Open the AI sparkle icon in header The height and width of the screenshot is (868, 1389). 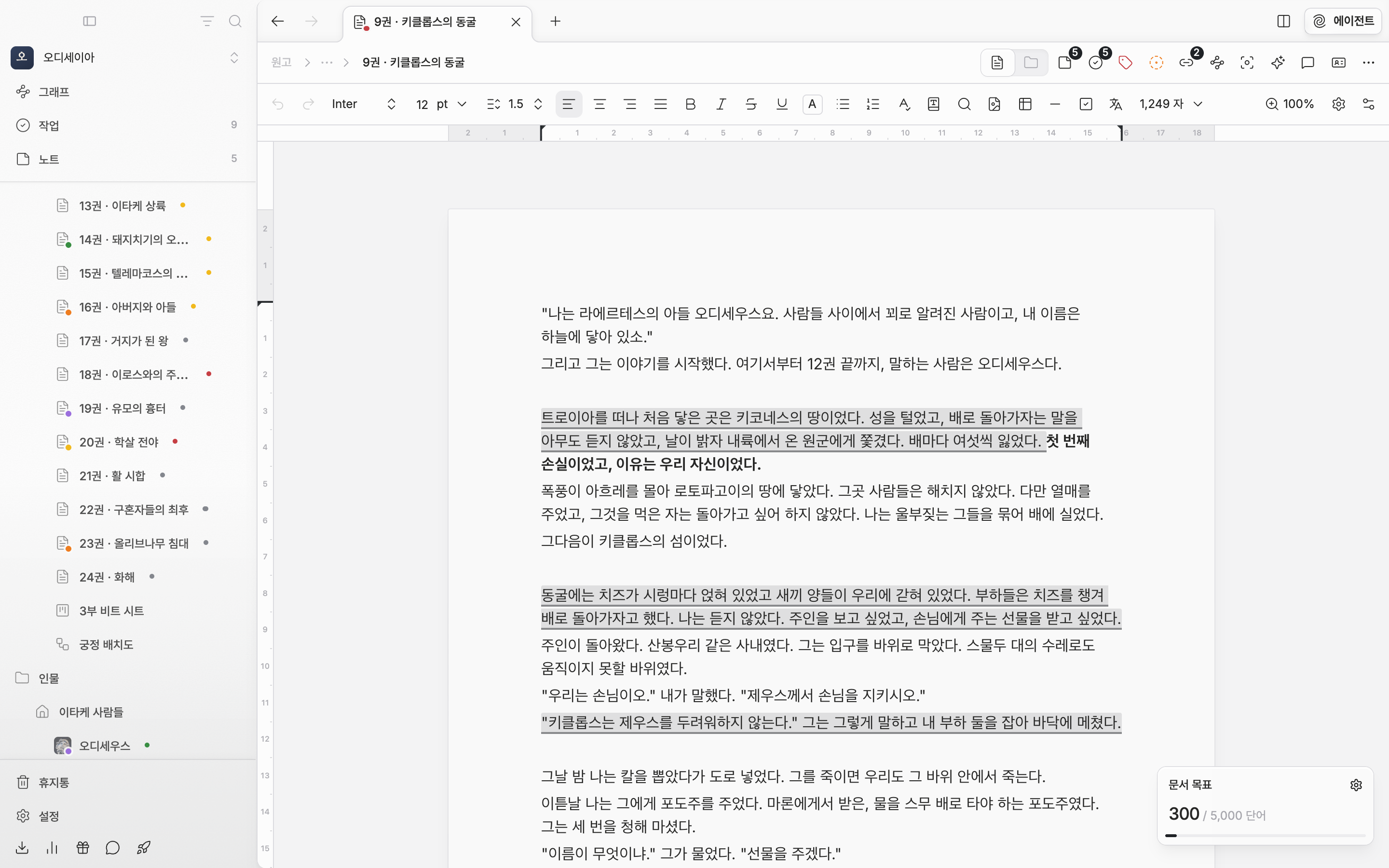1278,63
